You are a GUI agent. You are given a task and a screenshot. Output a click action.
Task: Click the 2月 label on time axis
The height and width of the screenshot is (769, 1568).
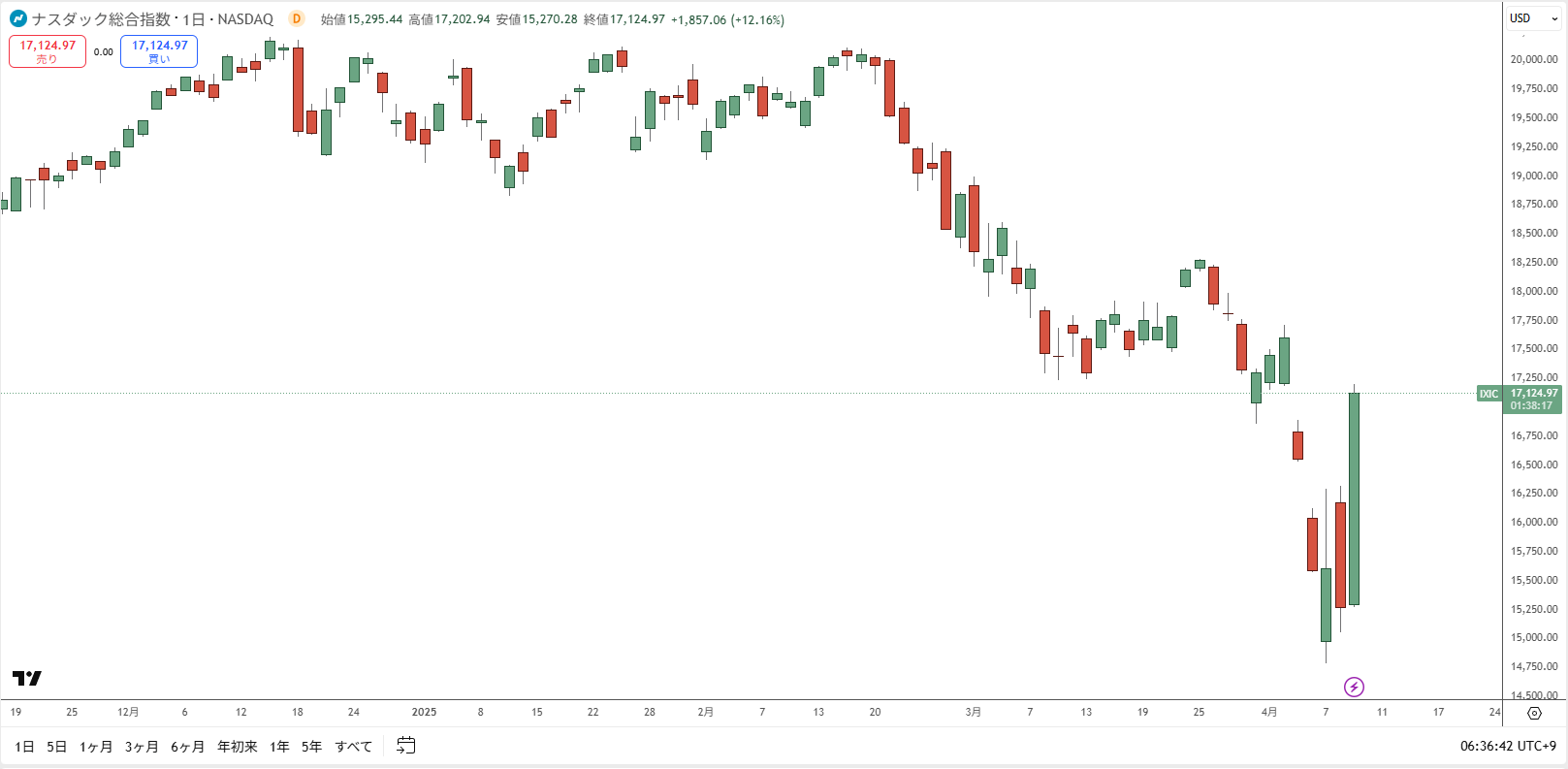705,712
